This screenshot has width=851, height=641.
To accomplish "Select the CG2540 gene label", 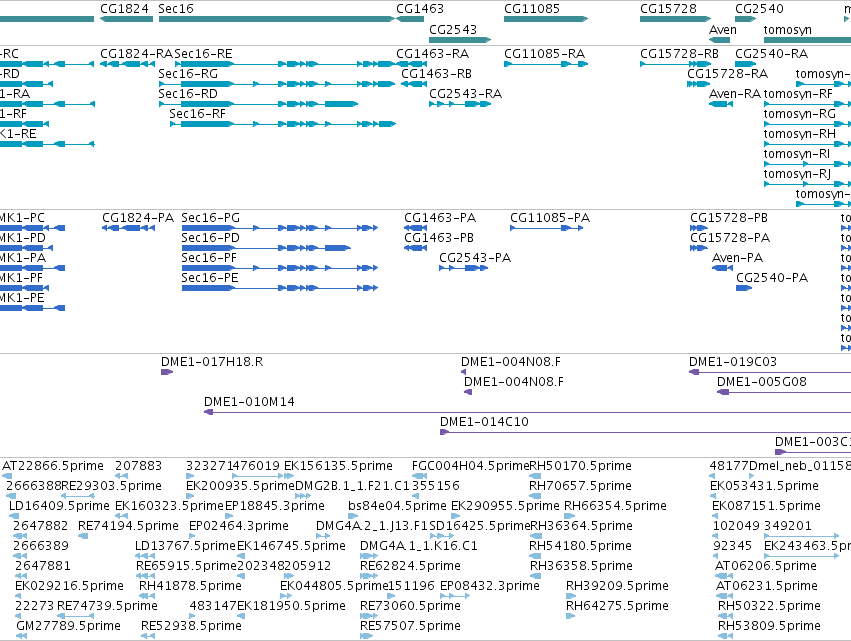I will 759,9.
